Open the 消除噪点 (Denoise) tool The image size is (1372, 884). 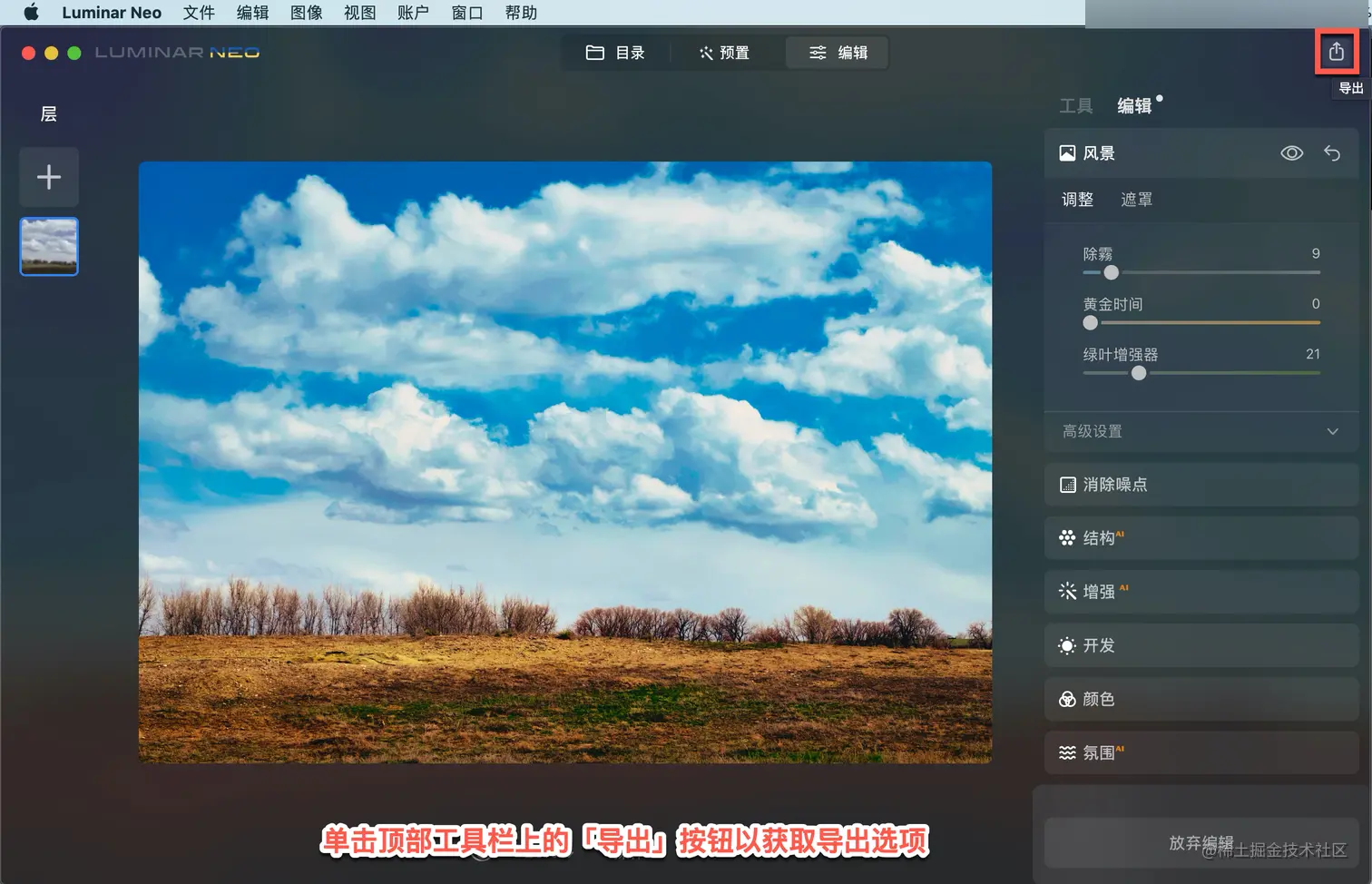[1200, 485]
